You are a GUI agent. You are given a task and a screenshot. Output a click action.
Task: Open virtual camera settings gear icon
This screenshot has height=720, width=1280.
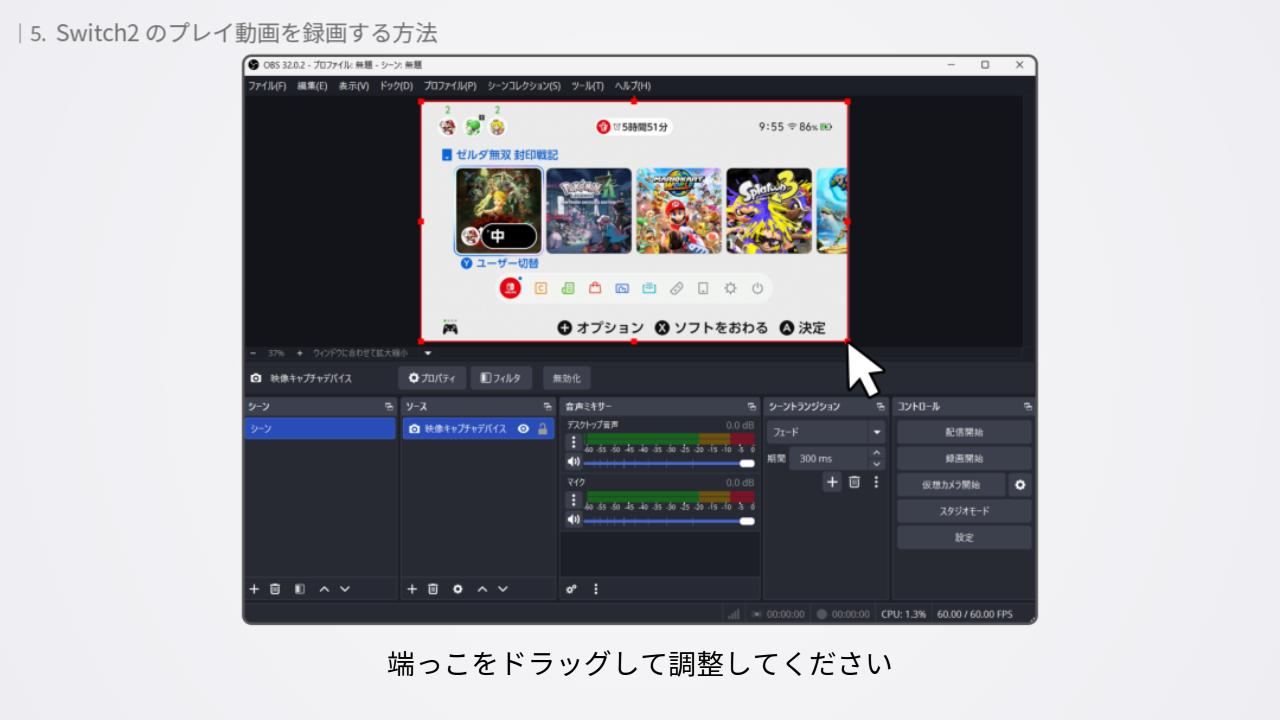[x=1020, y=485]
